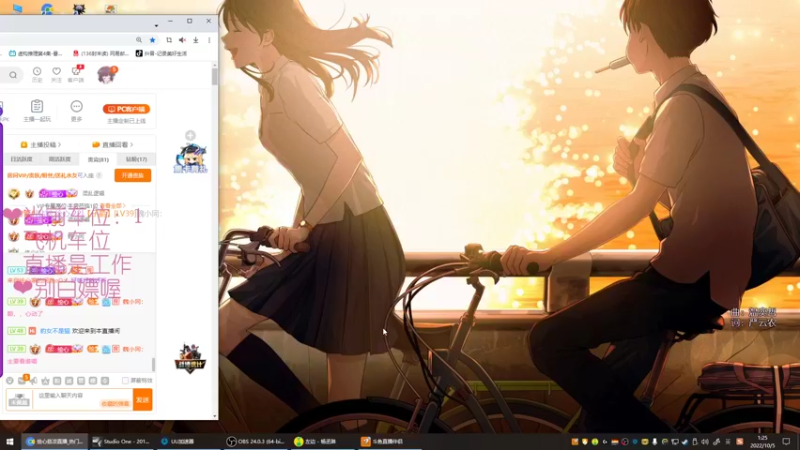Open the browser downloads arrow icon
800x450 pixels.
point(195,40)
